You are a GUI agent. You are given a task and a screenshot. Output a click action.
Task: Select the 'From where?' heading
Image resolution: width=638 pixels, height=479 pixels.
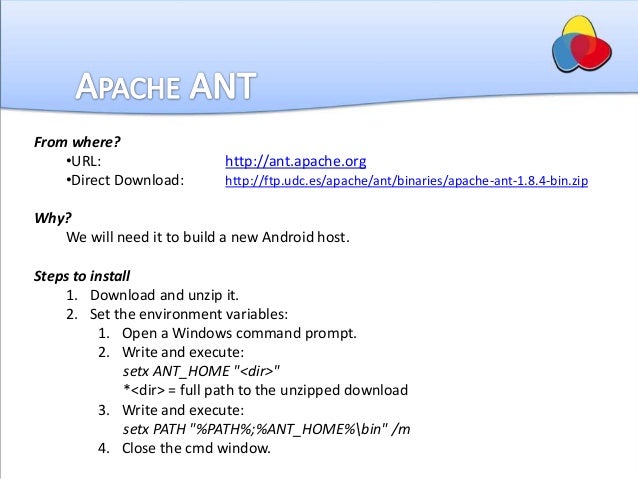click(x=77, y=142)
